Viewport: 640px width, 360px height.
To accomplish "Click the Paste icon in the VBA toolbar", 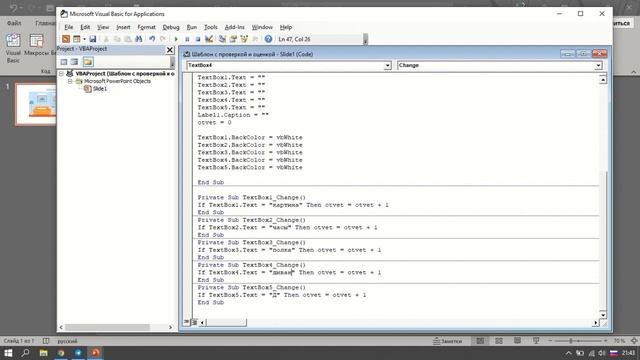I will coord(128,39).
